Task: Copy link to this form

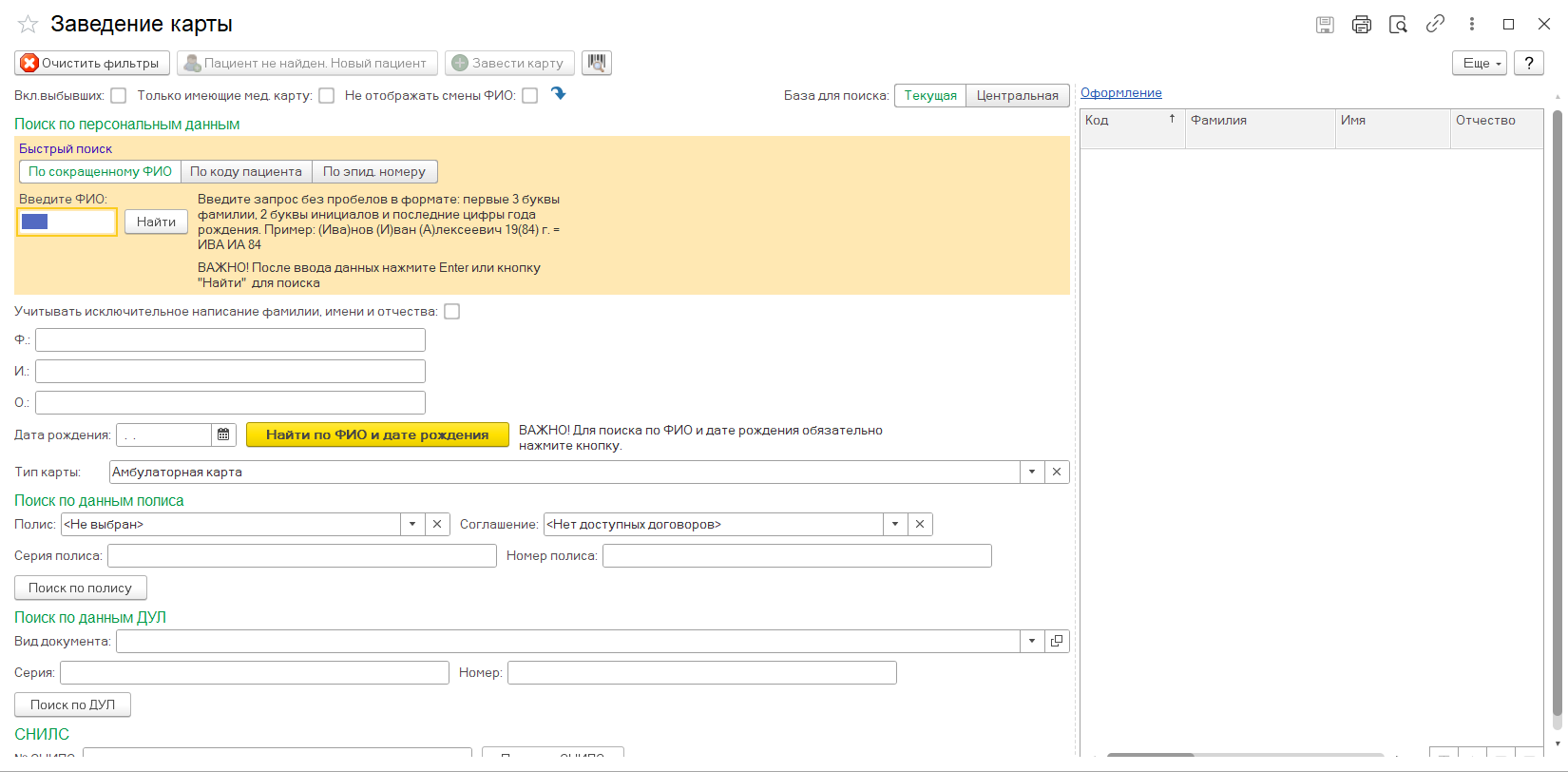Action: coord(1435,25)
